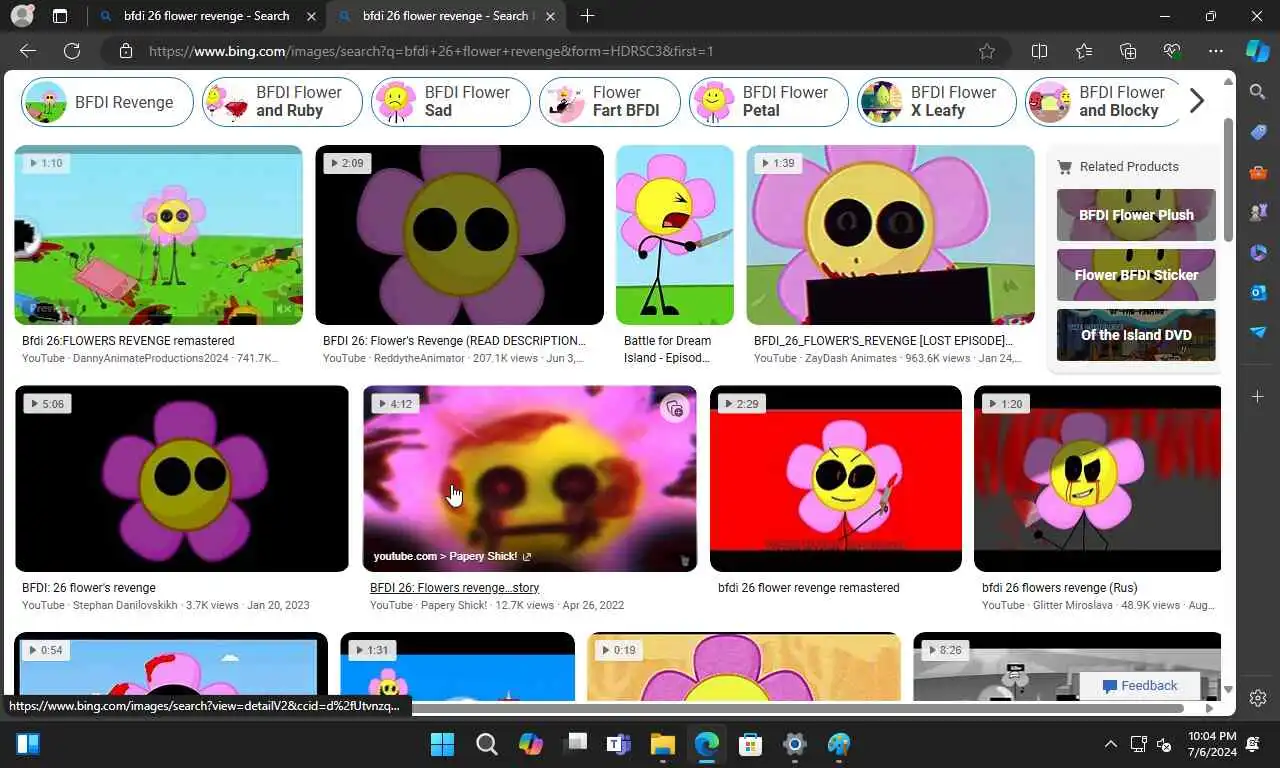Select BFDI Flower and Ruby chip

click(x=282, y=102)
